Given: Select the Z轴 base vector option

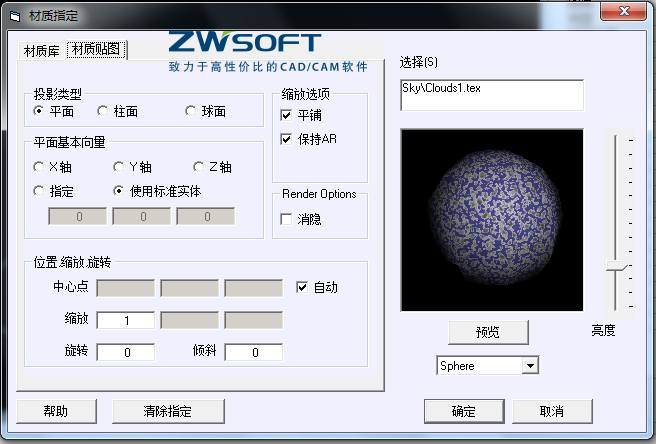Looking at the screenshot, I should 198,167.
